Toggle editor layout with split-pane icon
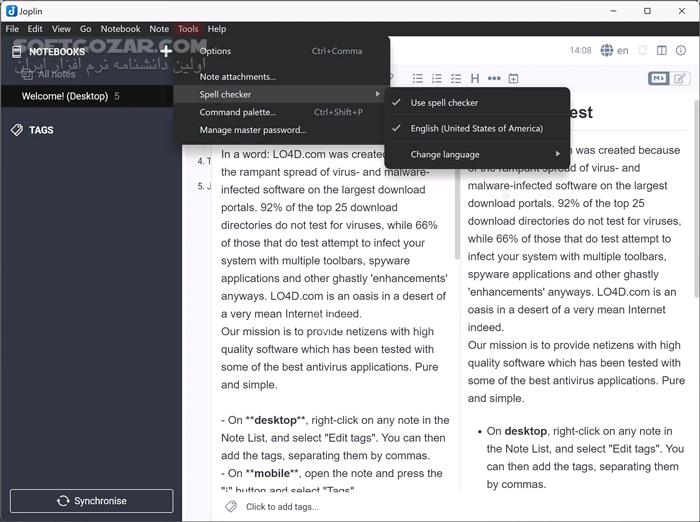Viewport: 700px width, 522px height. click(x=662, y=50)
